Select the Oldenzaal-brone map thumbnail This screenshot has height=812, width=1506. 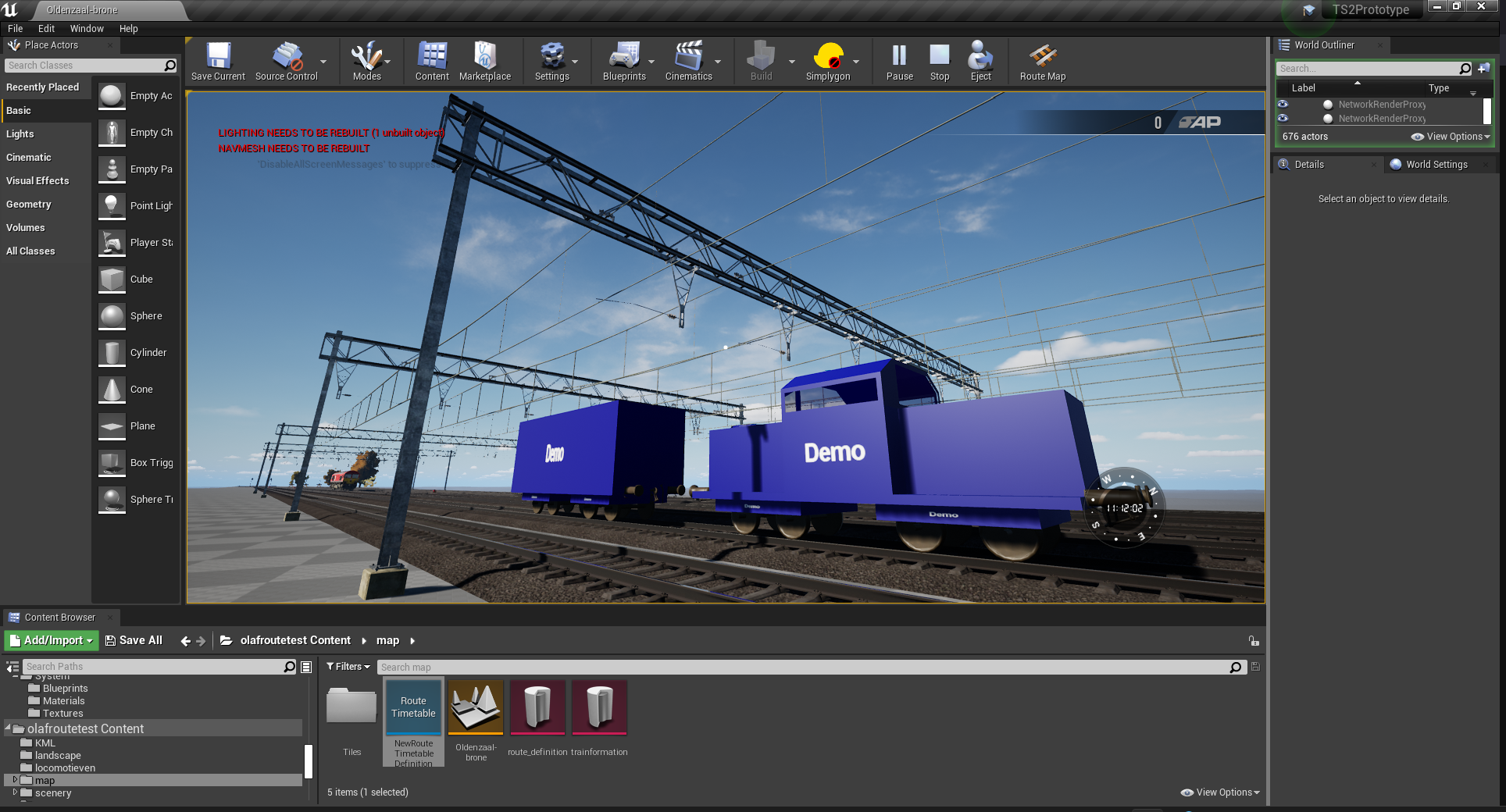click(476, 708)
